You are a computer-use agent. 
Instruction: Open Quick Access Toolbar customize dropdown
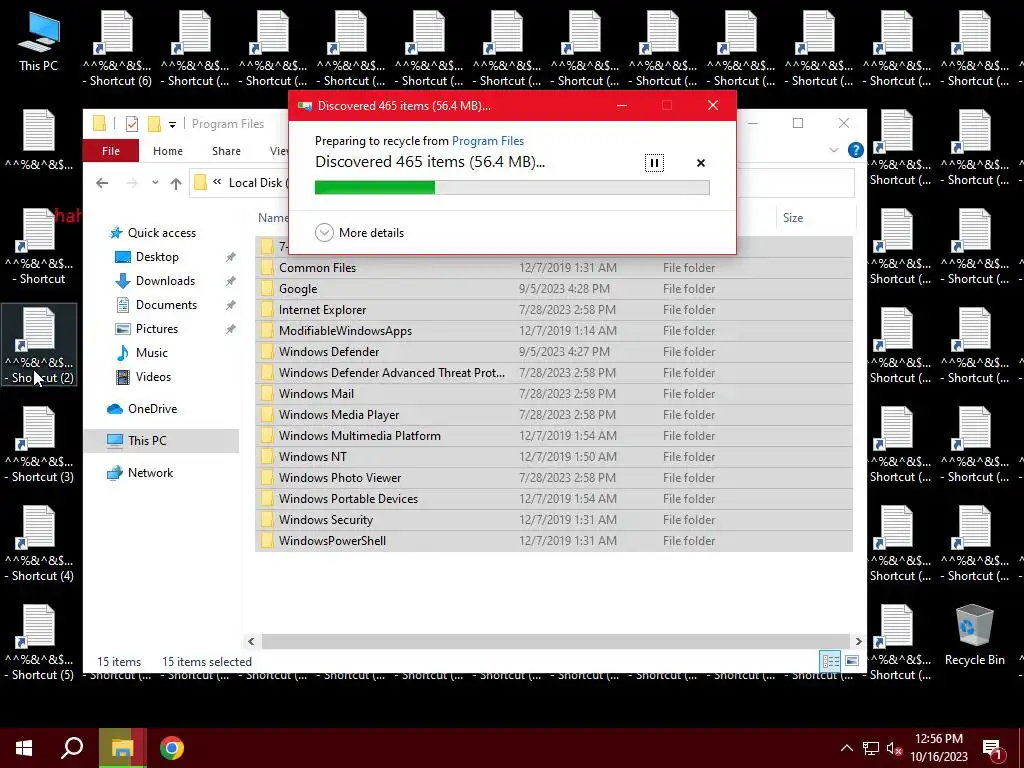tap(172, 124)
